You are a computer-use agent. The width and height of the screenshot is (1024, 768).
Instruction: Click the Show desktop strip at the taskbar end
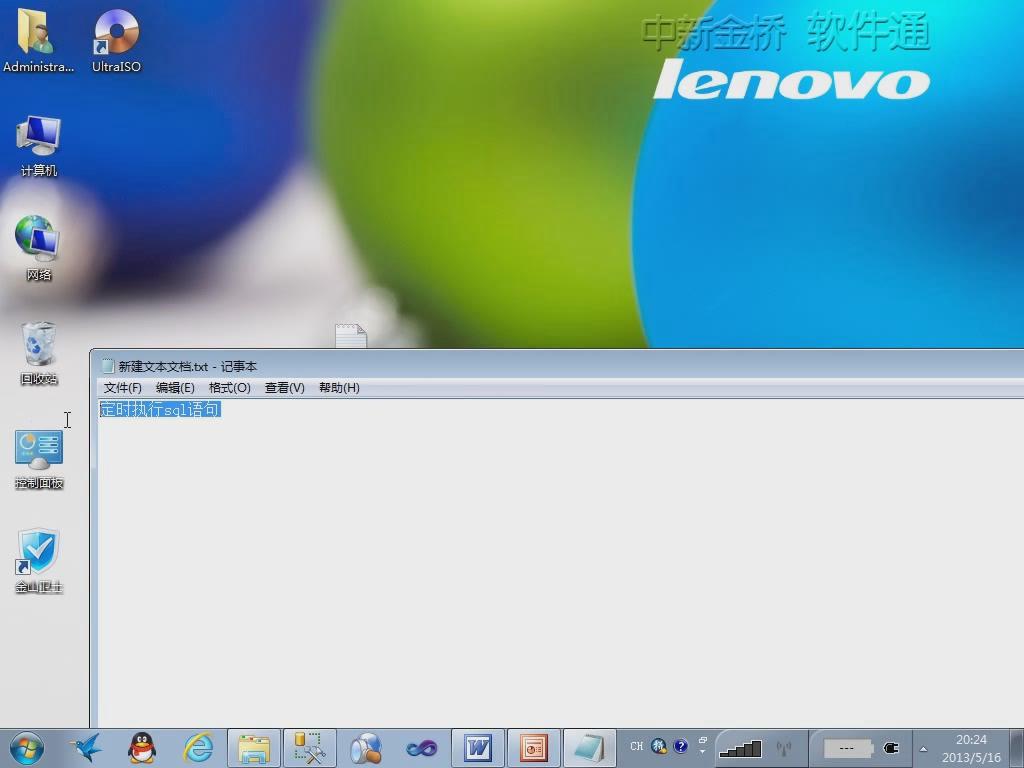coord(1017,748)
